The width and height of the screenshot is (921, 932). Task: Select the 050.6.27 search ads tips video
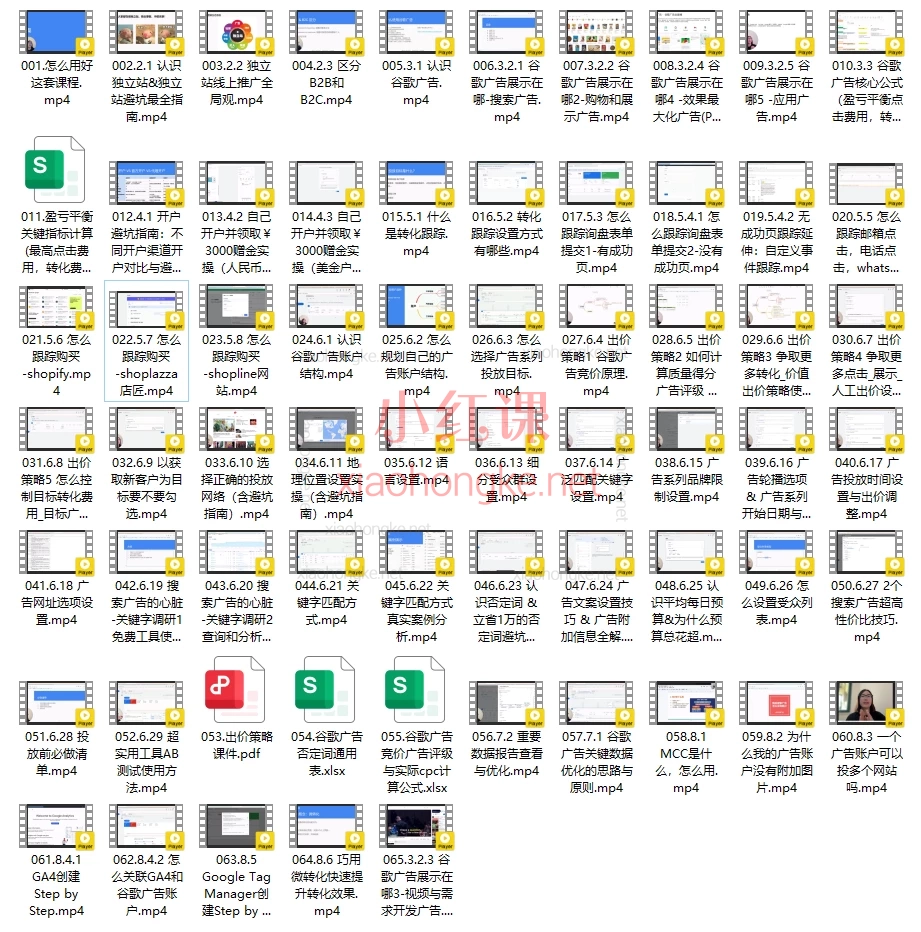coord(867,556)
